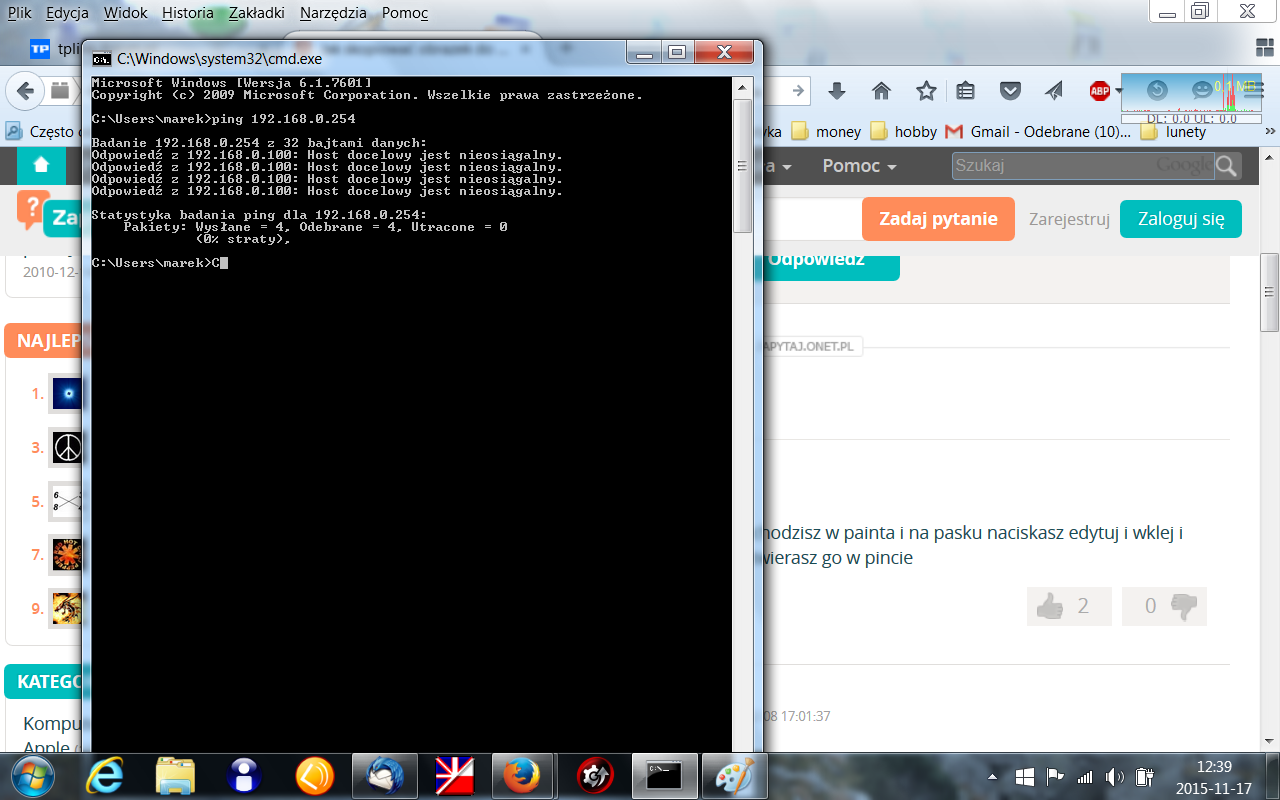Viewport: 1280px width, 800px height.
Task: Click the Firefox Downloads arrow icon
Action: (x=837, y=91)
